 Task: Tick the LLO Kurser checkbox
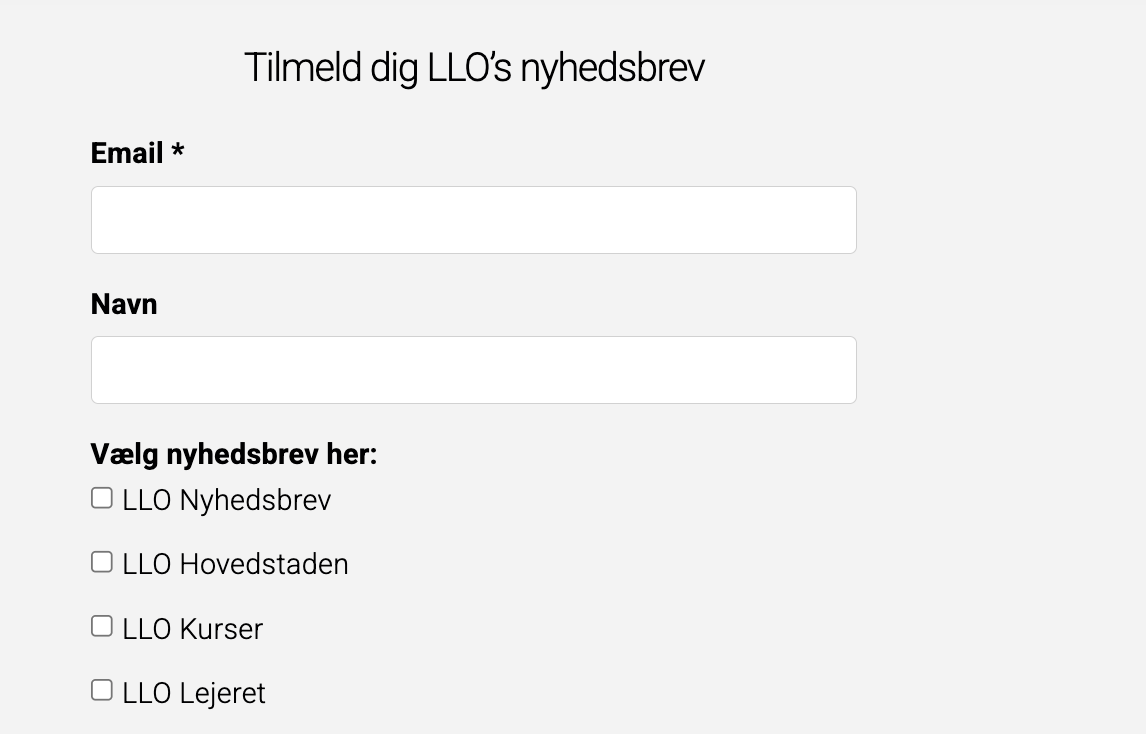pos(102,626)
